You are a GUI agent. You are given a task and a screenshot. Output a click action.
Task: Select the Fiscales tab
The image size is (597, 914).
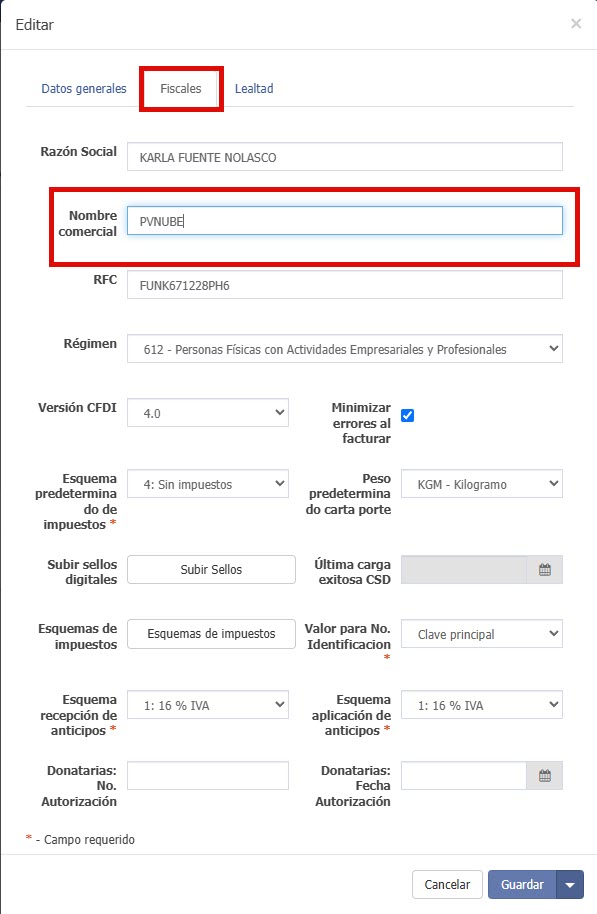[180, 88]
